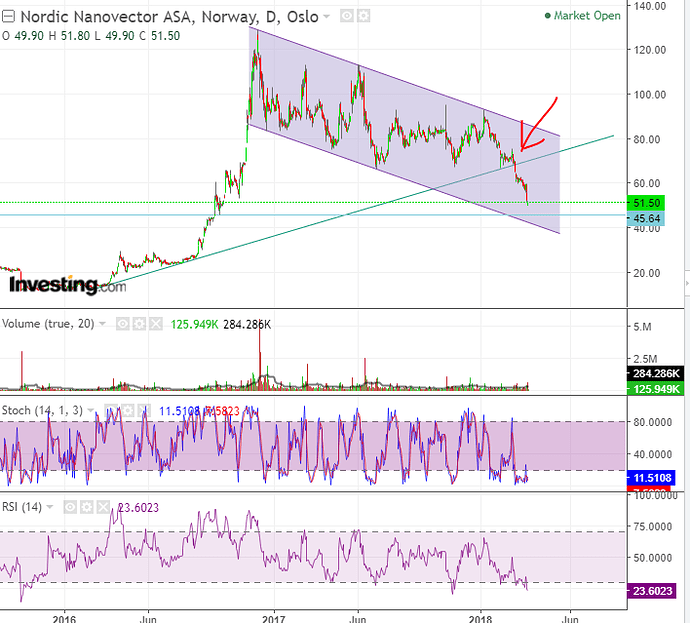Open the main symbol settings gear
The height and width of the screenshot is (623, 690).
tap(363, 16)
